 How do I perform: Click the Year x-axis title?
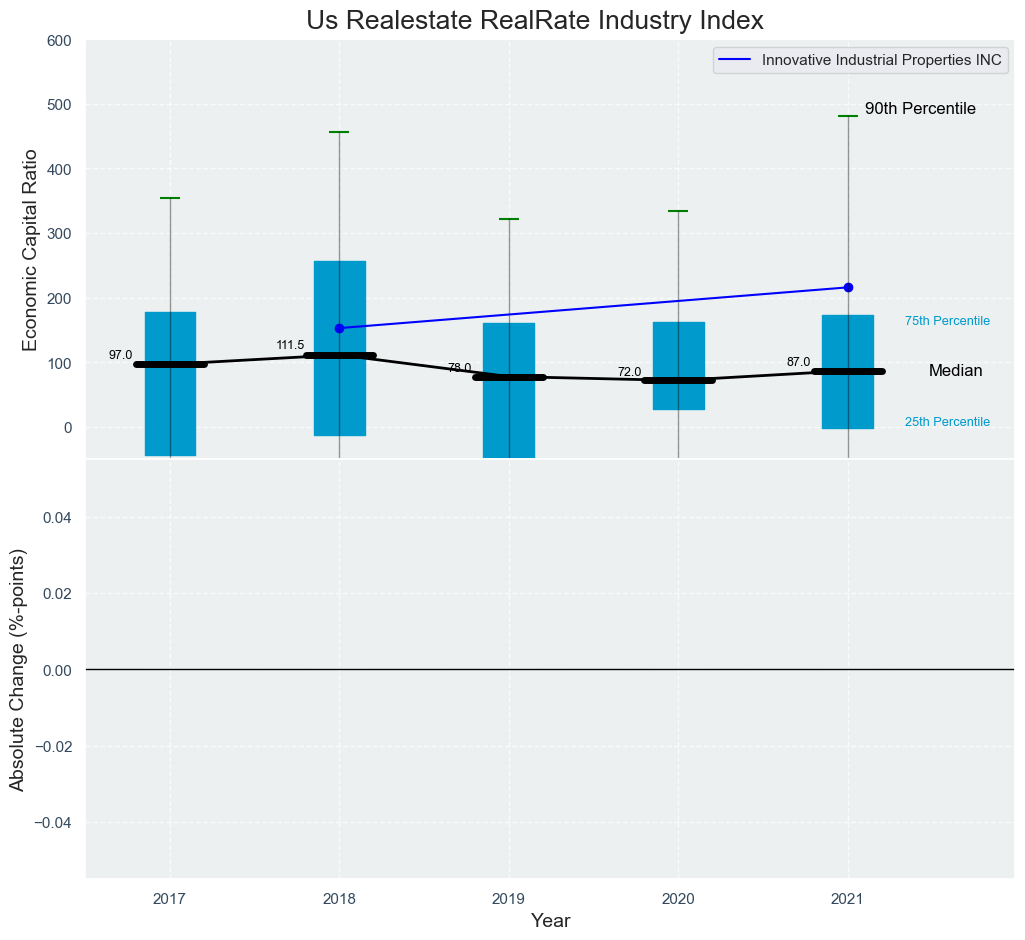point(550,920)
